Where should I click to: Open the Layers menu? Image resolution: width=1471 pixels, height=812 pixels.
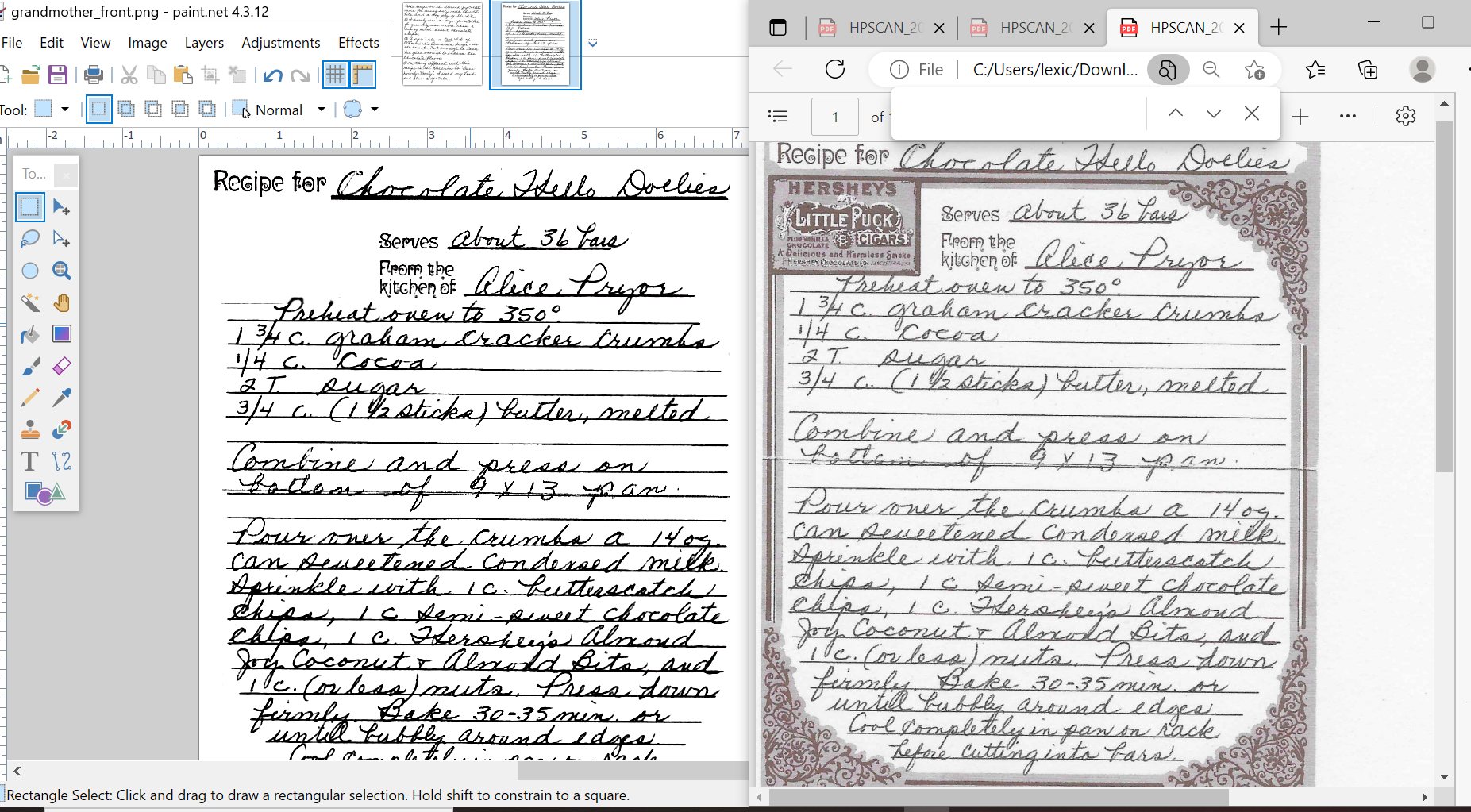(204, 43)
